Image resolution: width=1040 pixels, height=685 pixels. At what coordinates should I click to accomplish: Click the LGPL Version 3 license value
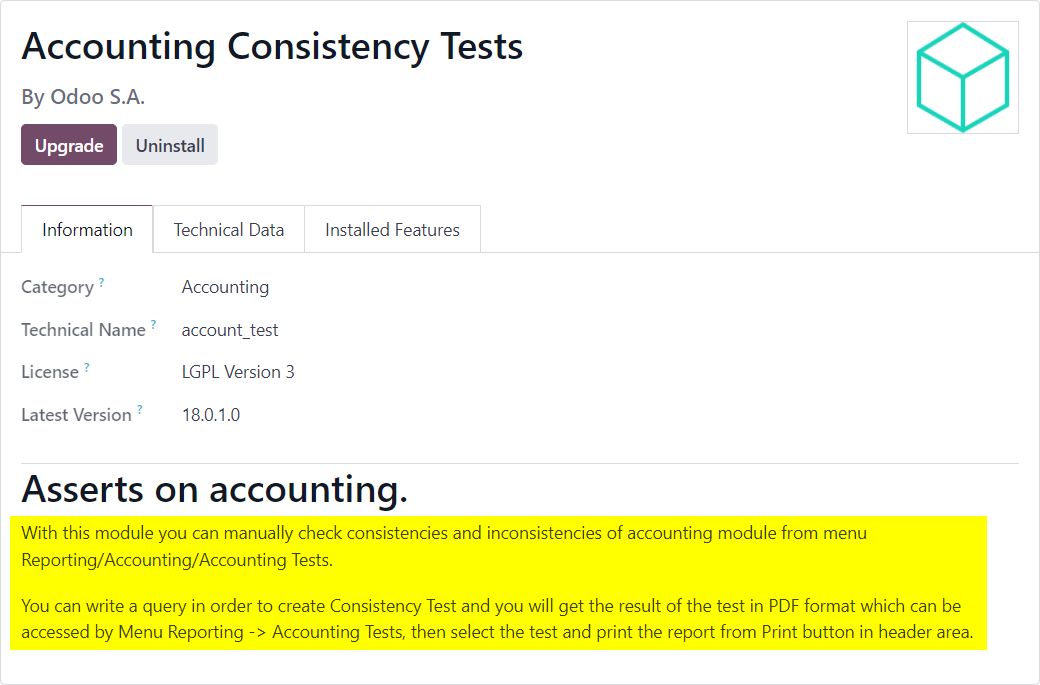coord(238,371)
